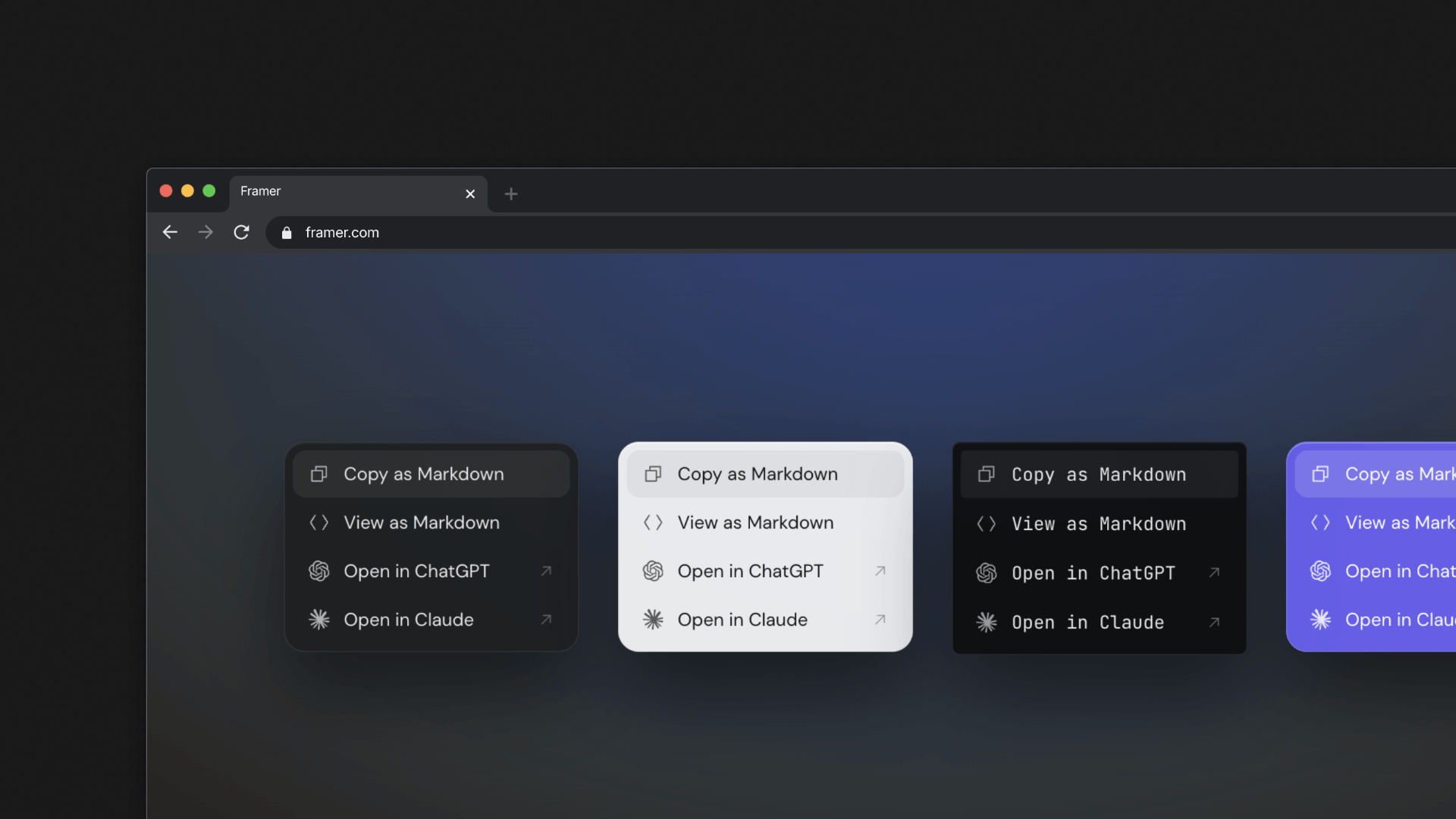The width and height of the screenshot is (1456, 819).
Task: Select Copy as Markdown in the white menu
Action: pos(765,474)
